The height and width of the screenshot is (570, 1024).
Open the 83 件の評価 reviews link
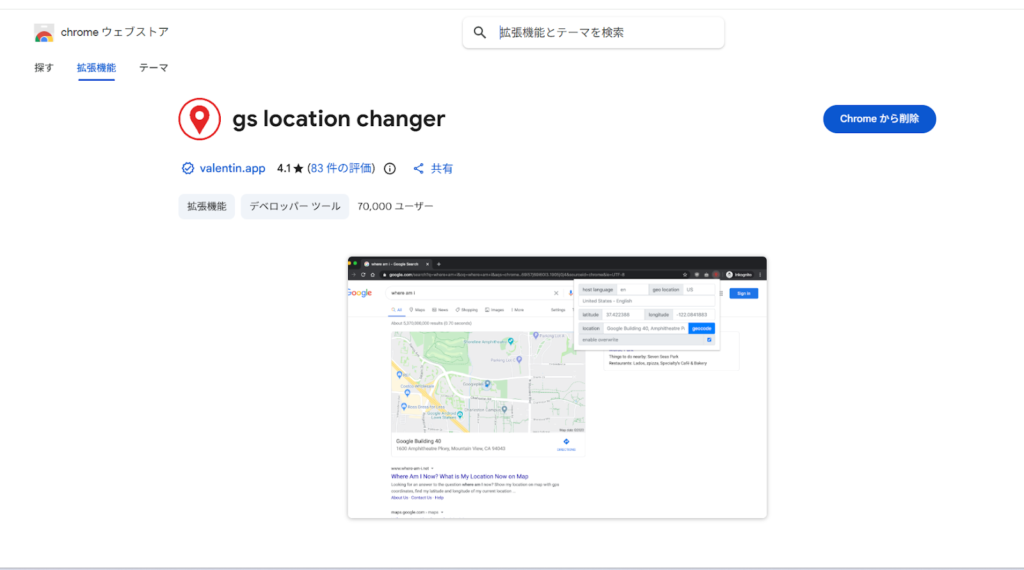(x=342, y=168)
